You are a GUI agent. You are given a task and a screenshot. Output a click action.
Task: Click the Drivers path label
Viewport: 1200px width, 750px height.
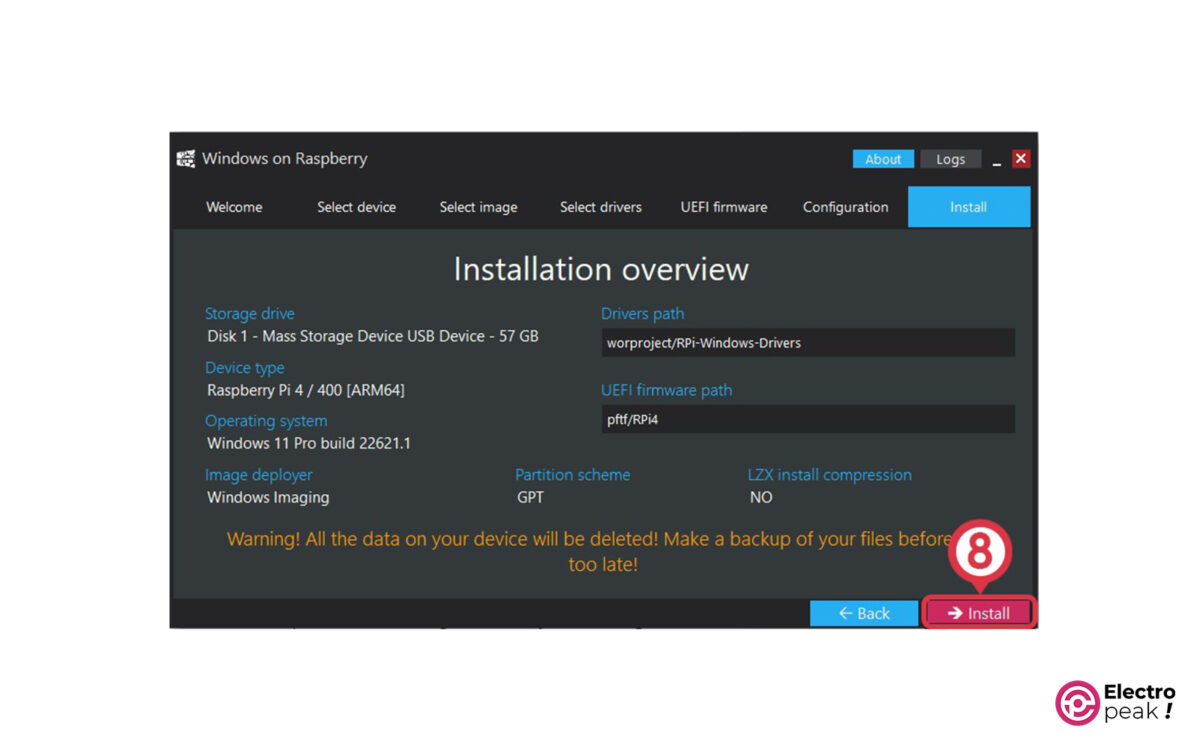[643, 314]
